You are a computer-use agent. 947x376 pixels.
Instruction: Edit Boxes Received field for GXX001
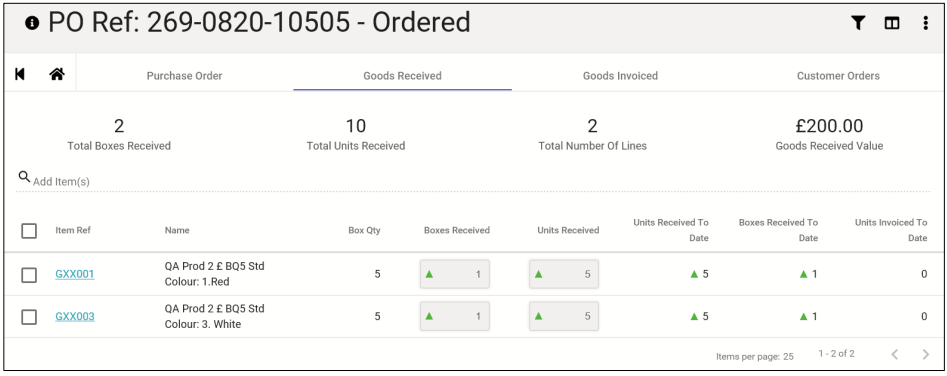pos(455,274)
